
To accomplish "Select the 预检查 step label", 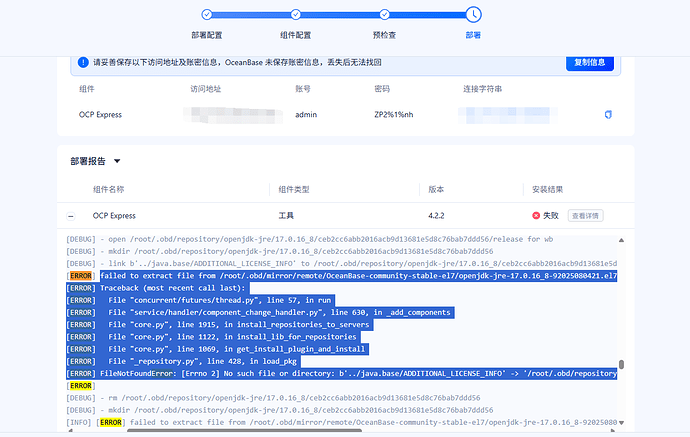I will tap(385, 34).
